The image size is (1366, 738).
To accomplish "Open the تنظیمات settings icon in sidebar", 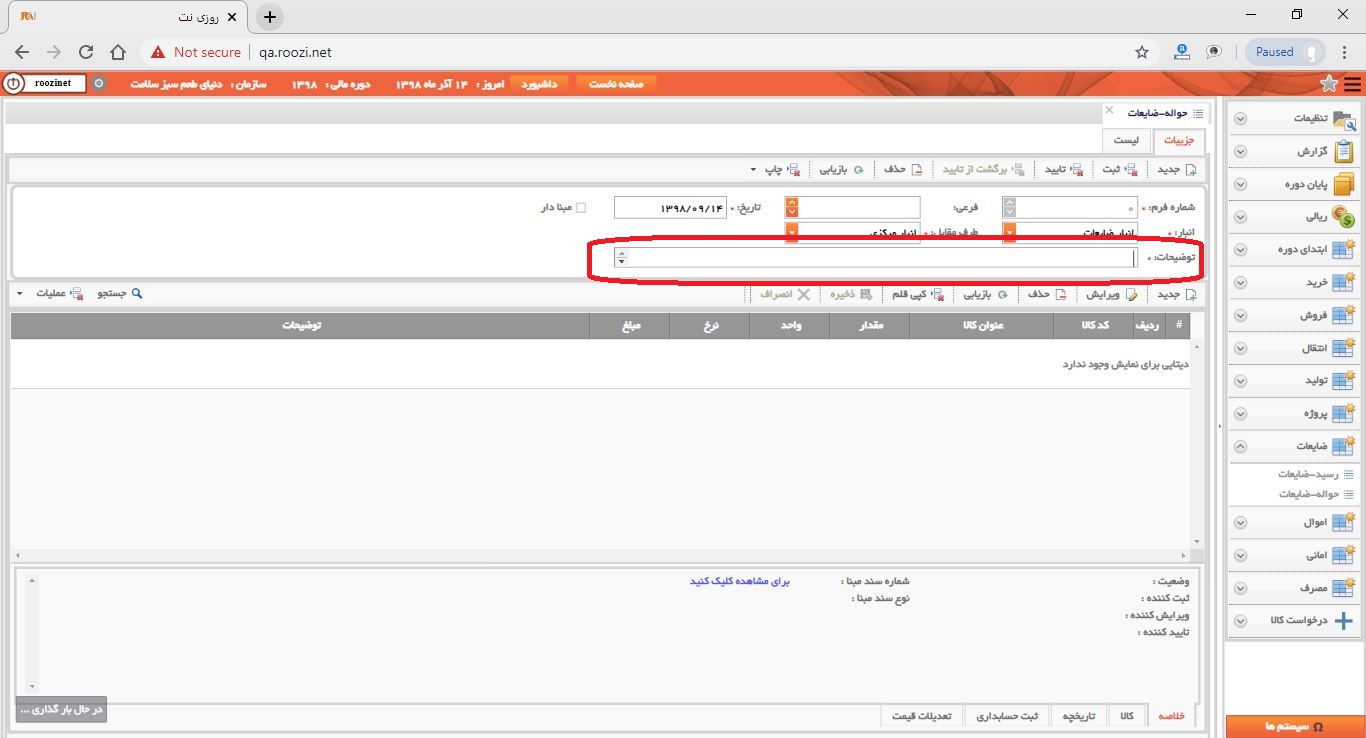I will 1344,119.
